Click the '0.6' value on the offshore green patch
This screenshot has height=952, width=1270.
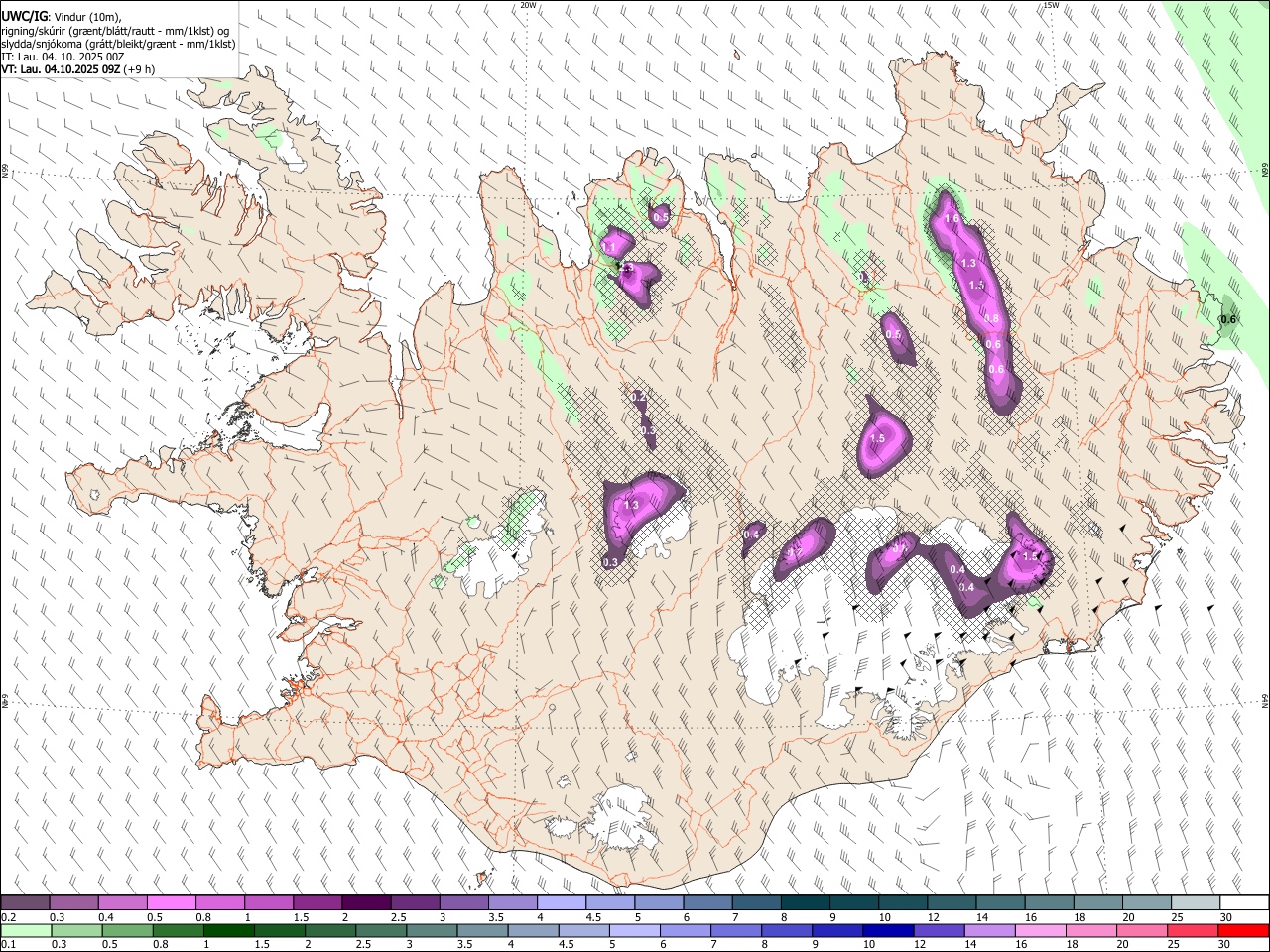click(1228, 319)
